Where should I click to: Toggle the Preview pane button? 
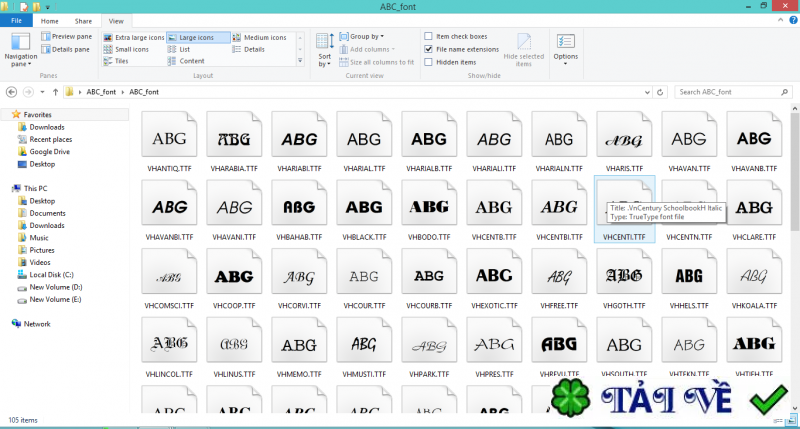[65, 36]
